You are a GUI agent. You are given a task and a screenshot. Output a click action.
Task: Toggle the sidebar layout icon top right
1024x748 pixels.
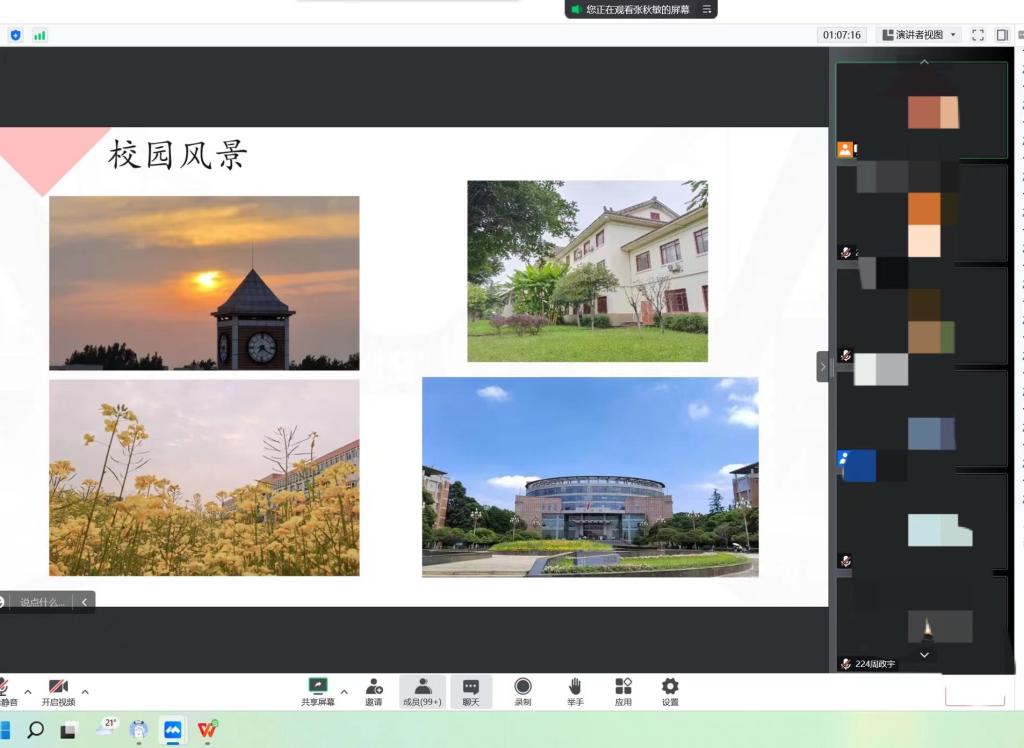1001,34
